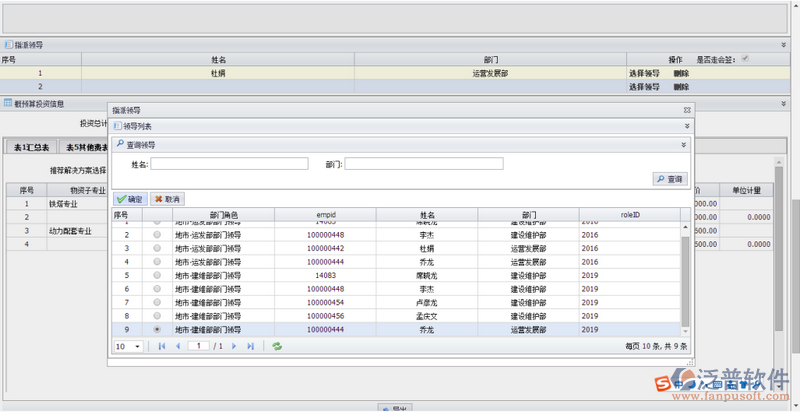
Task: Collapse the 查询领导 search panel
Action: pos(684,145)
